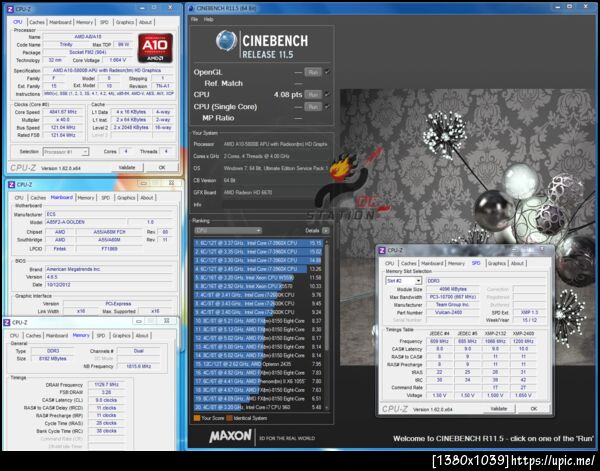Open the Ranking CPU dropdown in Cinebench
The image size is (600, 471).
[x=228, y=230]
